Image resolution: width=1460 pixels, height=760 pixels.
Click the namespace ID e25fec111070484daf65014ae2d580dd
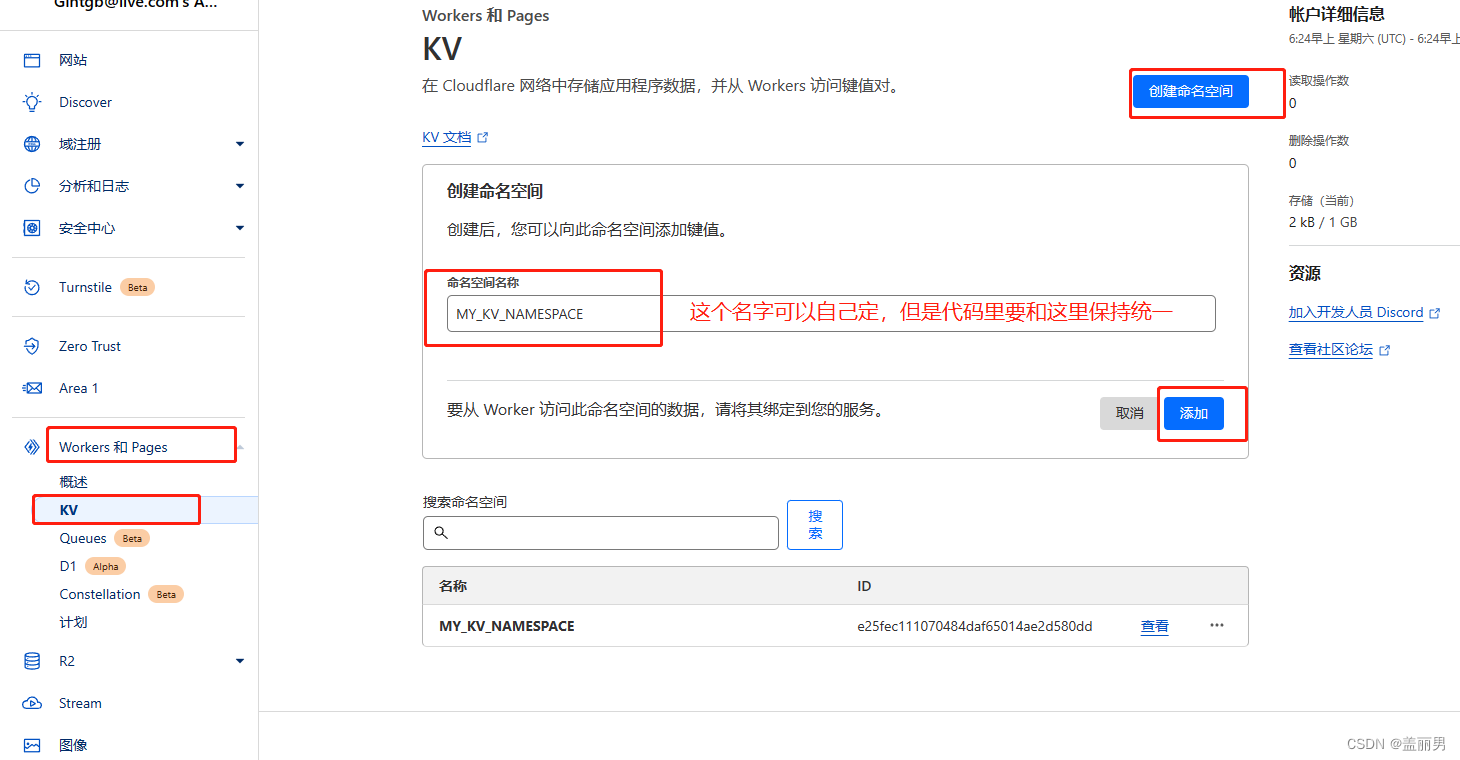pyautogui.click(x=975, y=626)
